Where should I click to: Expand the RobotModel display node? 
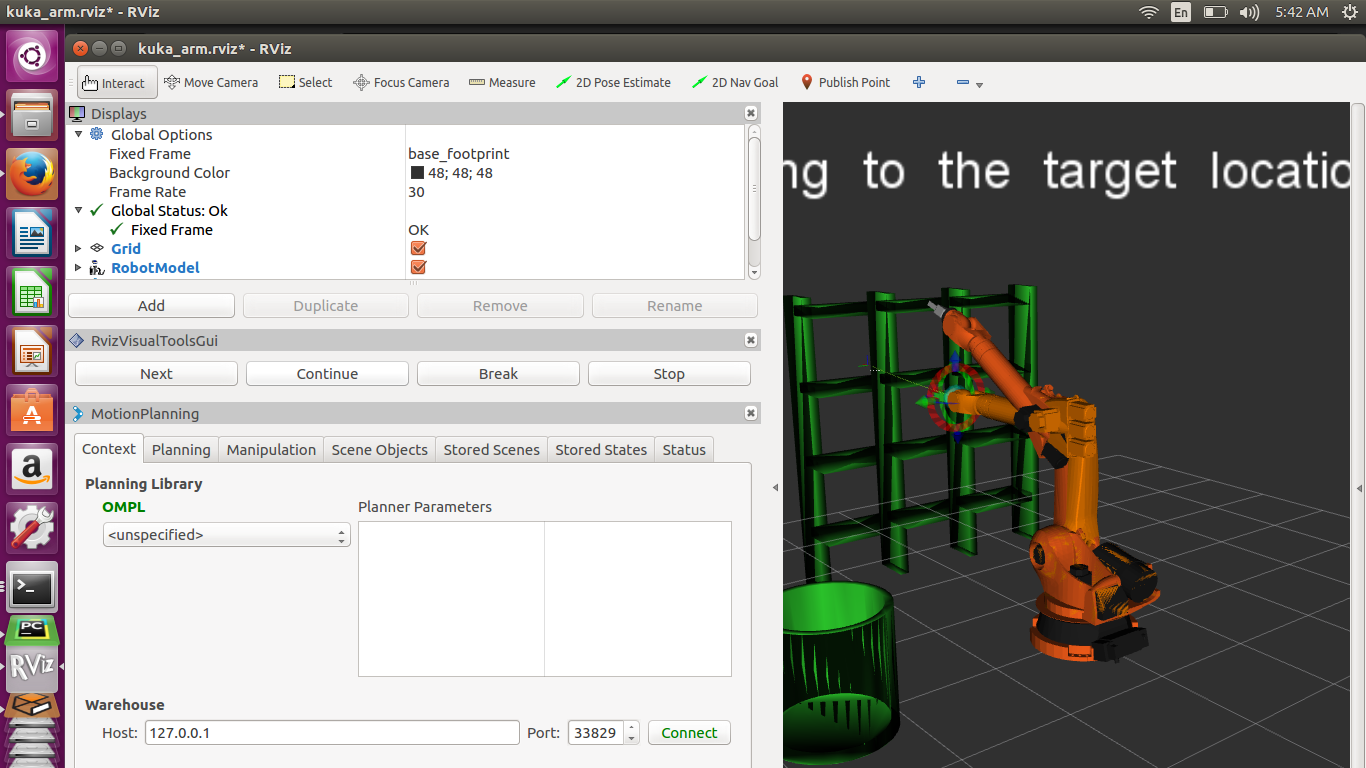tap(78, 267)
